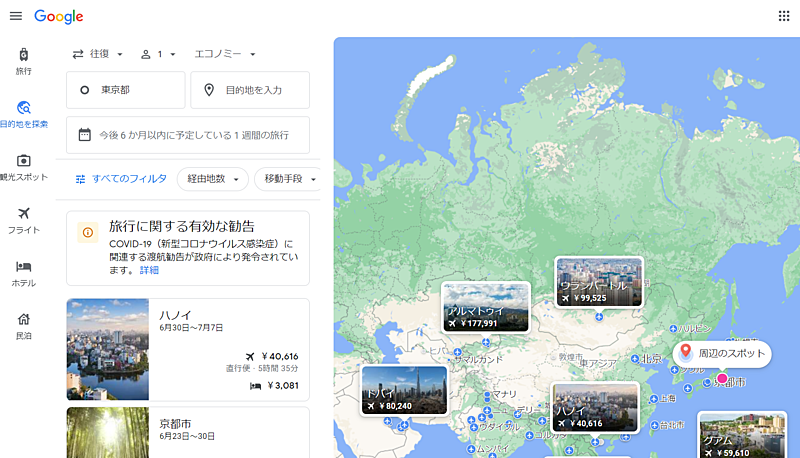Expand the 往復 trip type dropdown

[97, 54]
